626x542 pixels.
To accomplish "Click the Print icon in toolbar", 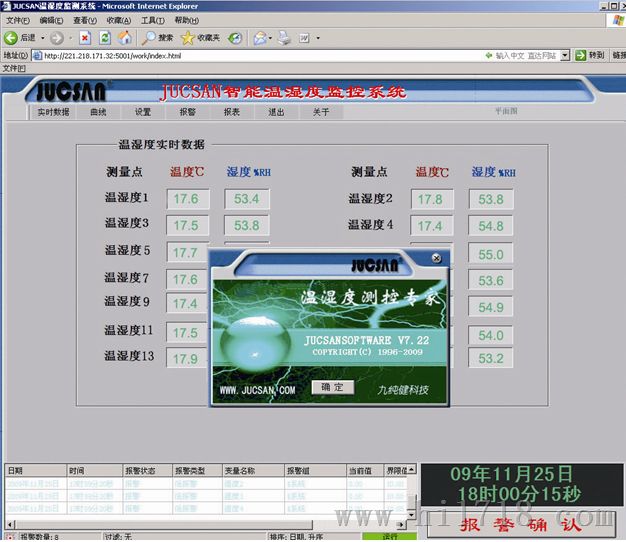I will pyautogui.click(x=284, y=38).
